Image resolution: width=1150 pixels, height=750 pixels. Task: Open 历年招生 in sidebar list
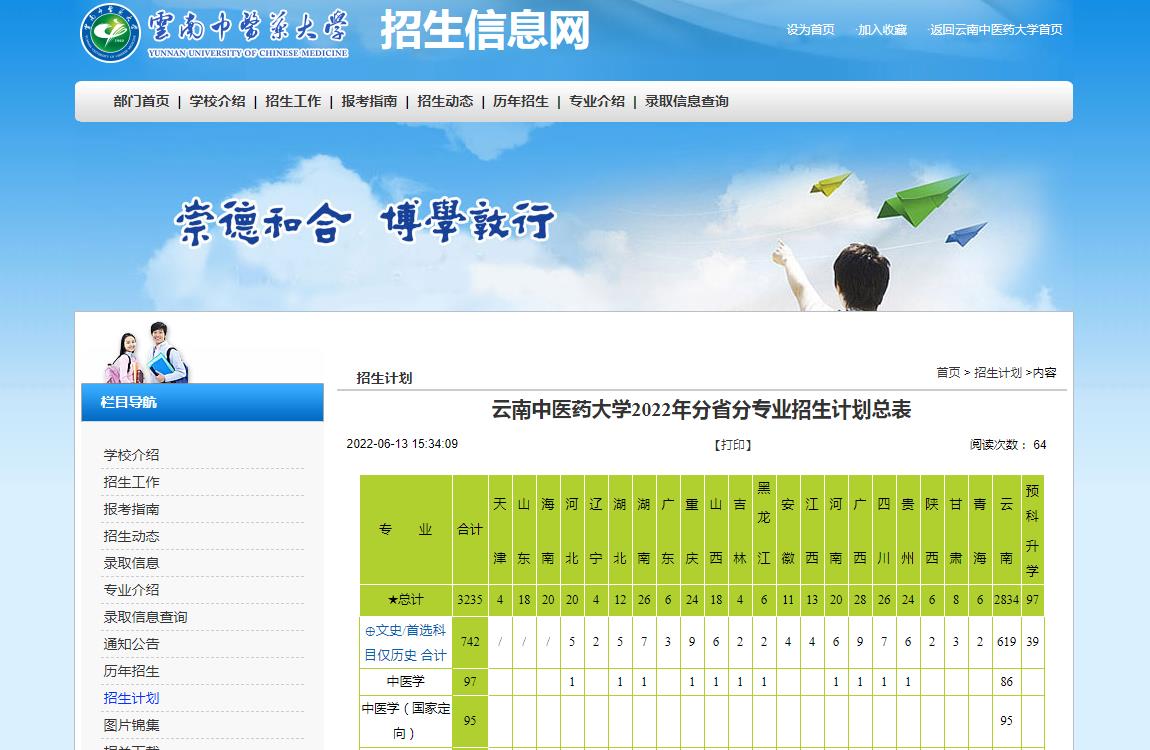pyautogui.click(x=131, y=672)
